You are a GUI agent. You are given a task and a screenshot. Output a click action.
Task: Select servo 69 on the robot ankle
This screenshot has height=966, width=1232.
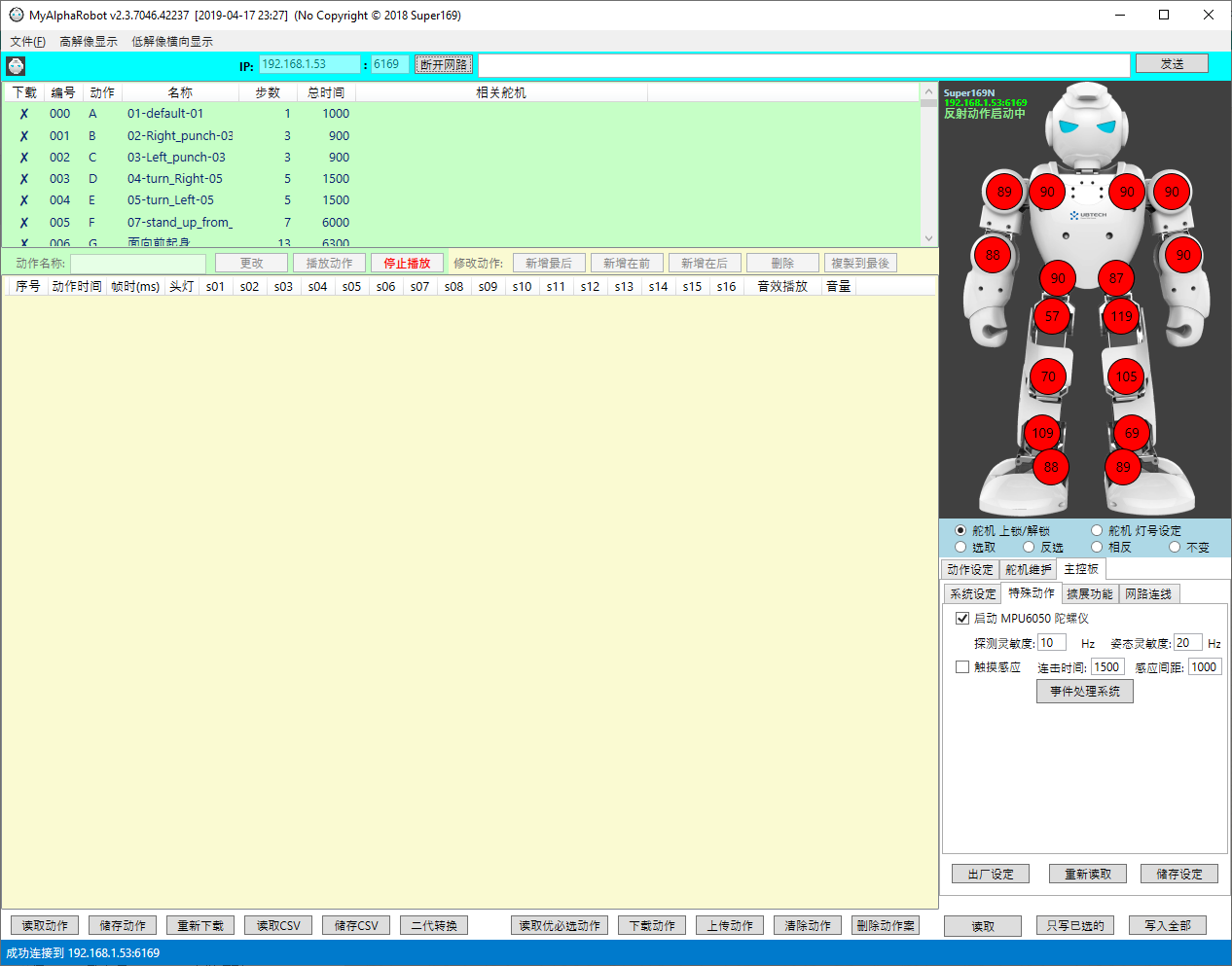tap(1132, 433)
